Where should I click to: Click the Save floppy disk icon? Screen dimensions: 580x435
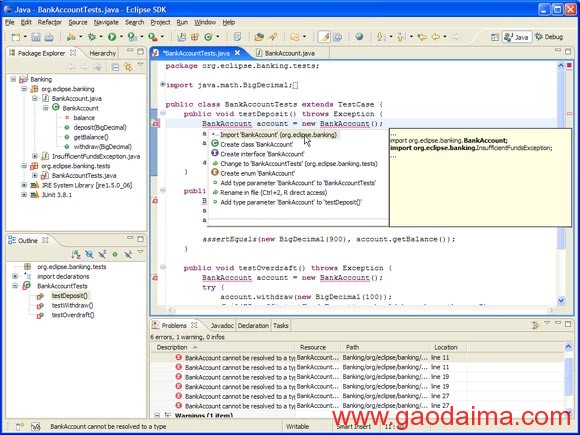coord(36,37)
